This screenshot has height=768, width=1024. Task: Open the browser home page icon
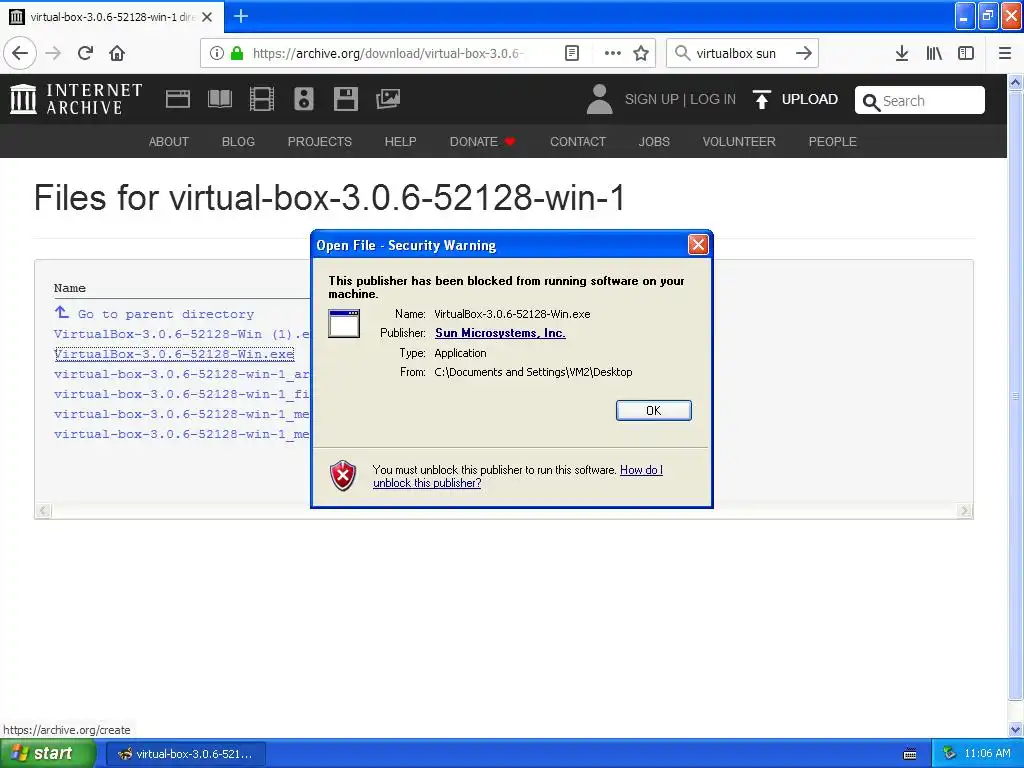pyautogui.click(x=117, y=53)
